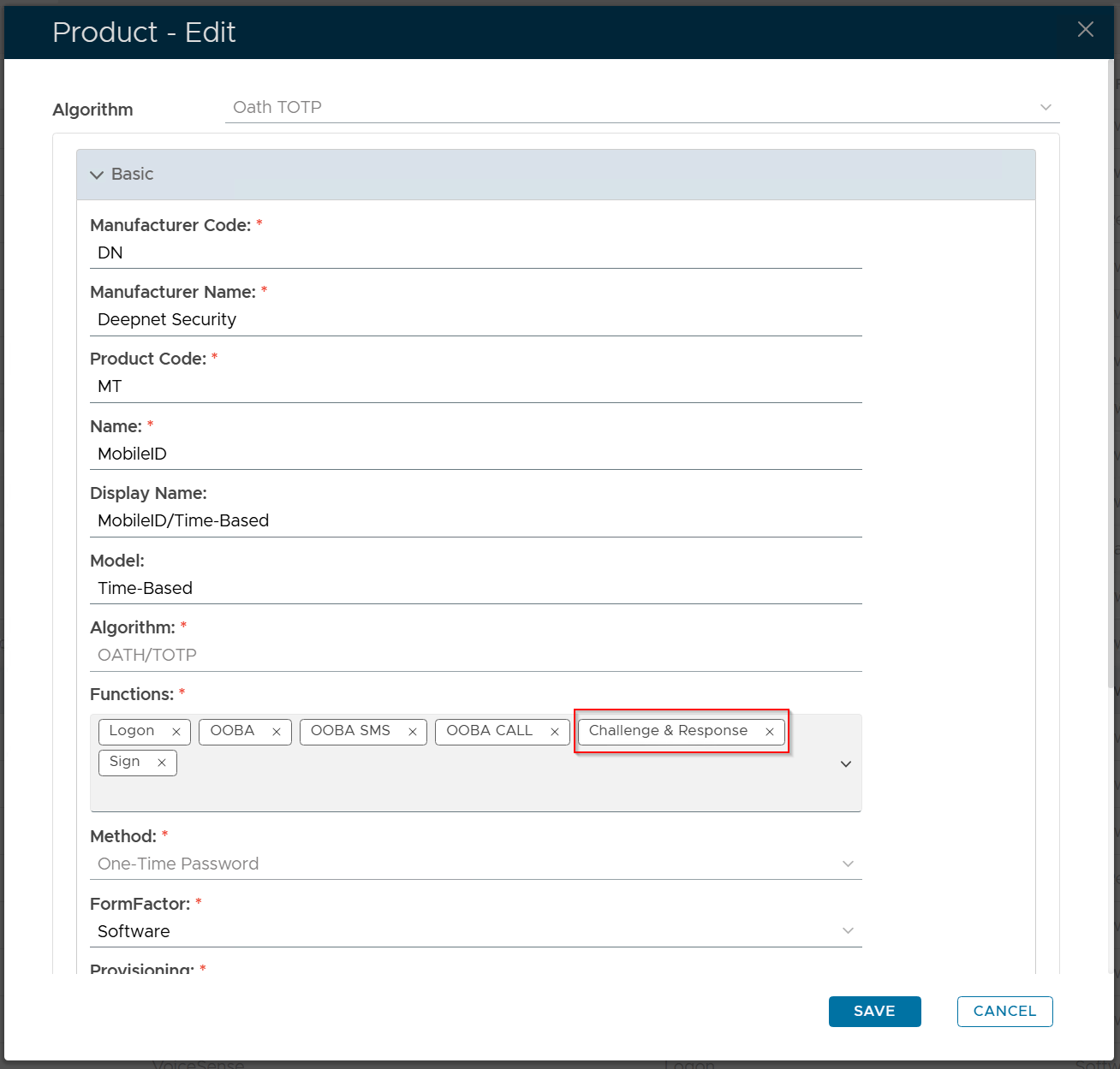Open the Algorithm Oath TOTP dropdown
This screenshot has height=1069, width=1120.
[1045, 108]
